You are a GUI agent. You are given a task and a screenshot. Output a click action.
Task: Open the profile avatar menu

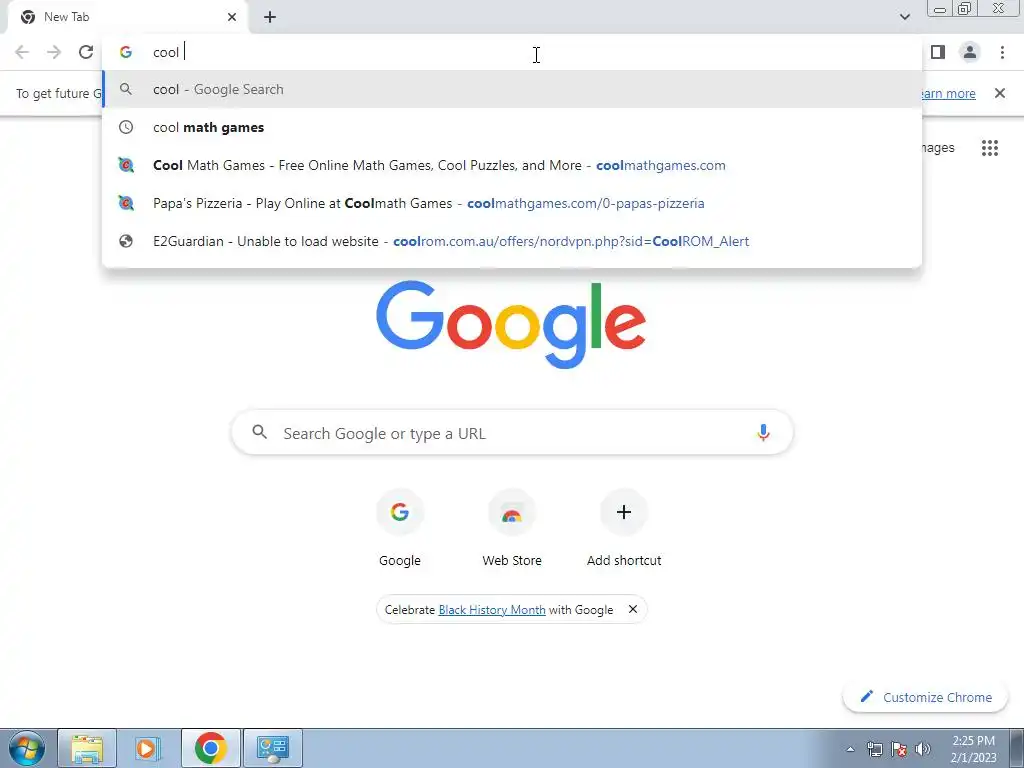coord(970,52)
